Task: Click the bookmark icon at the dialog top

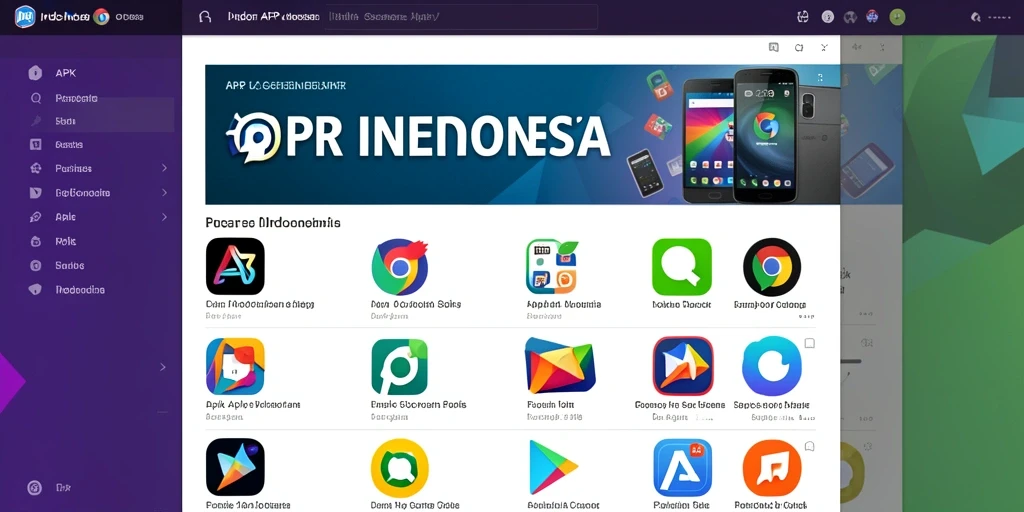Action: 774,47
